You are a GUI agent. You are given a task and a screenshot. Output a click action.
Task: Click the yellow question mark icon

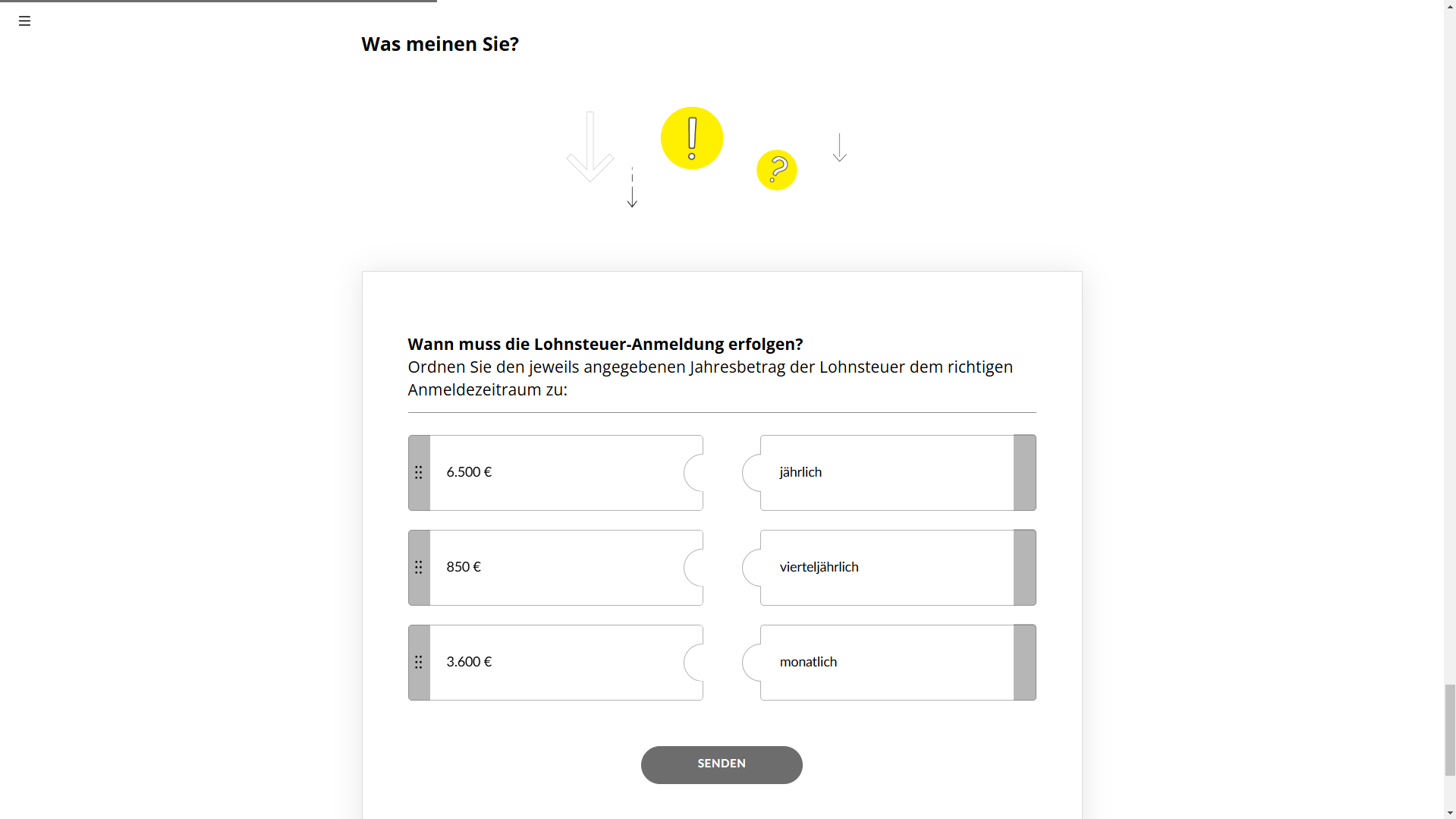(x=777, y=170)
